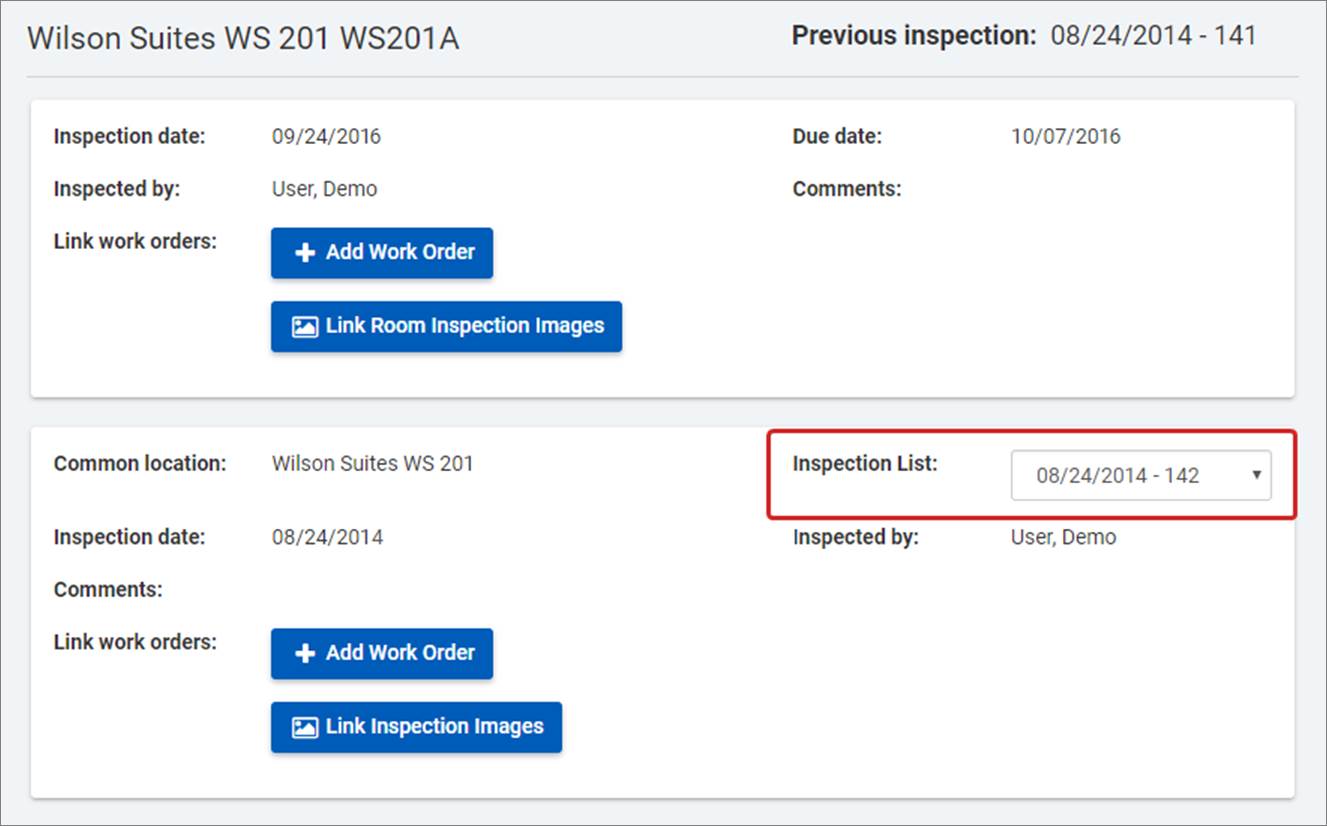Click the Link Inspection Images button
The width and height of the screenshot is (1327, 826).
416,728
